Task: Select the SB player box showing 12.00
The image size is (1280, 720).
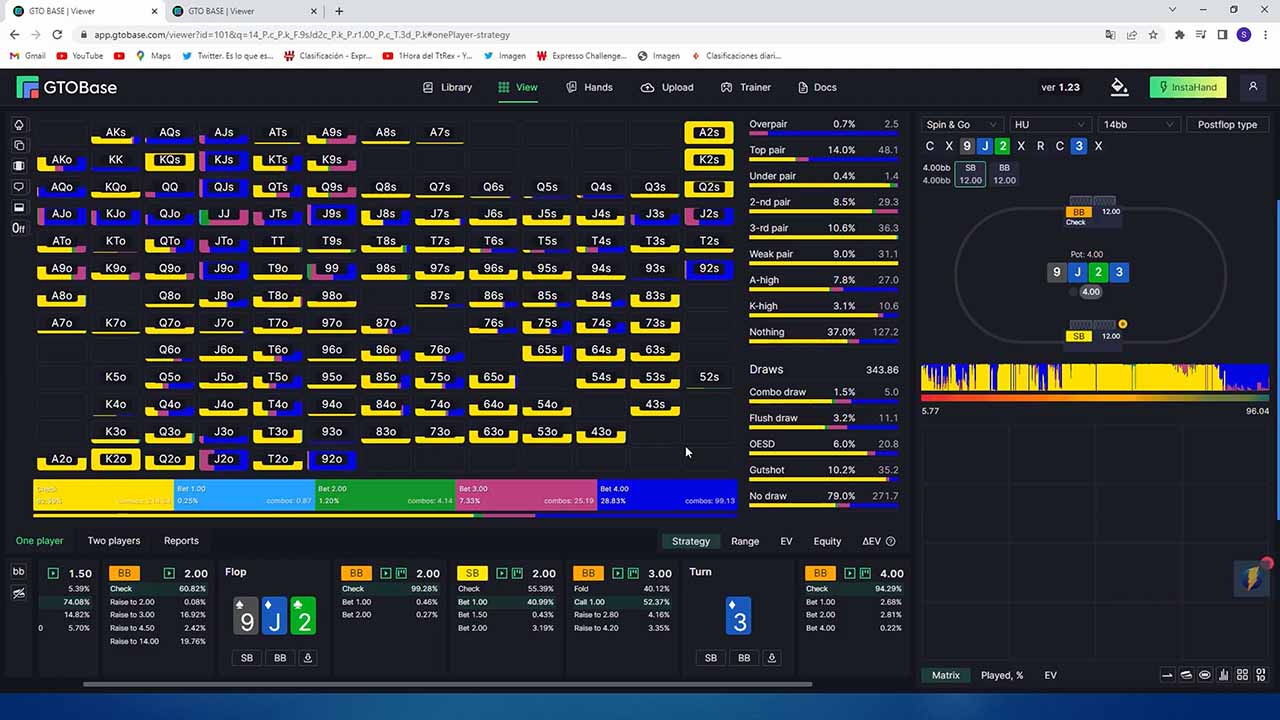Action: [x=970, y=174]
